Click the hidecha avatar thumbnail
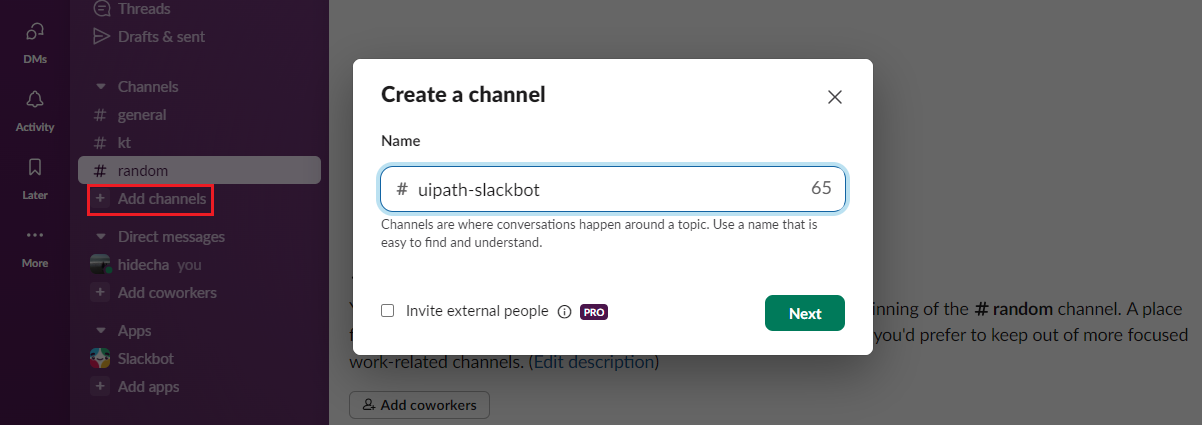The height and width of the screenshot is (425, 1202). point(100,264)
